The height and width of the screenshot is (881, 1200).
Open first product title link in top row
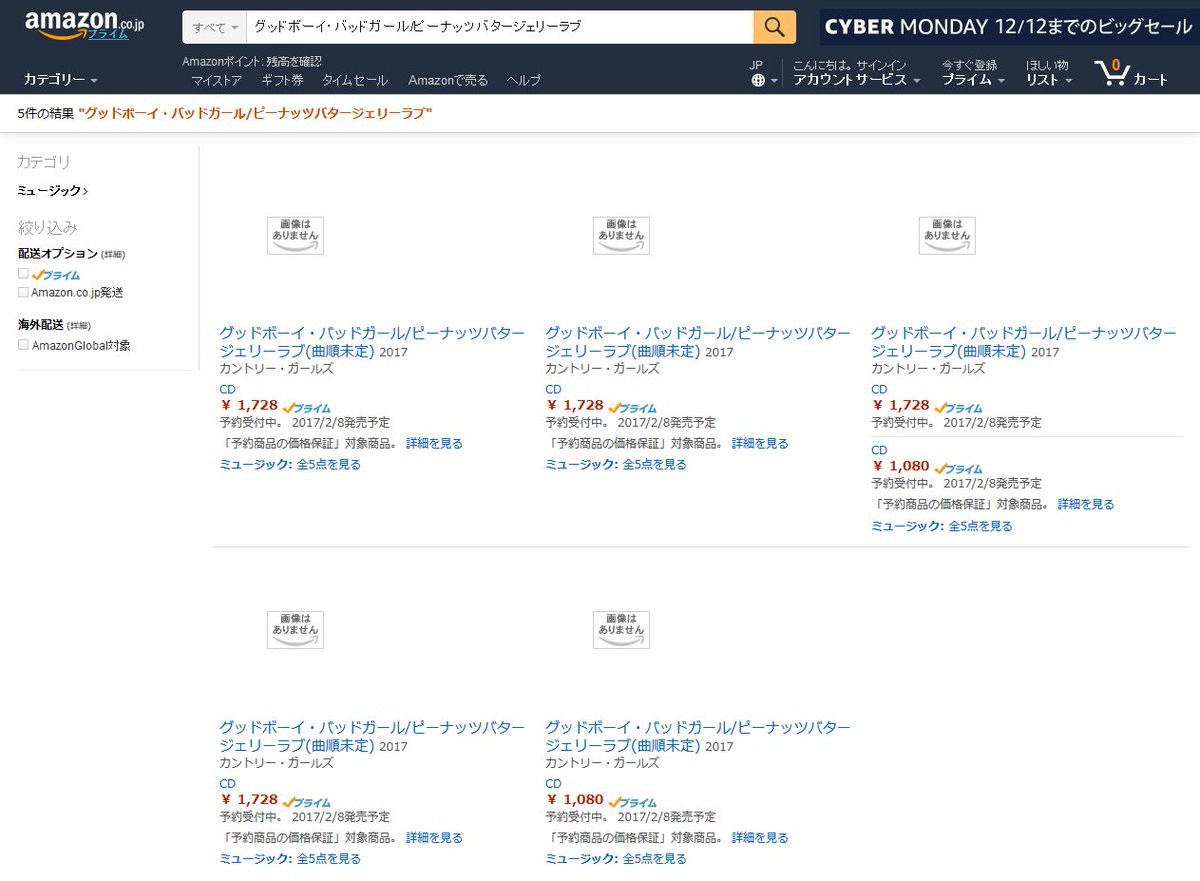click(372, 342)
